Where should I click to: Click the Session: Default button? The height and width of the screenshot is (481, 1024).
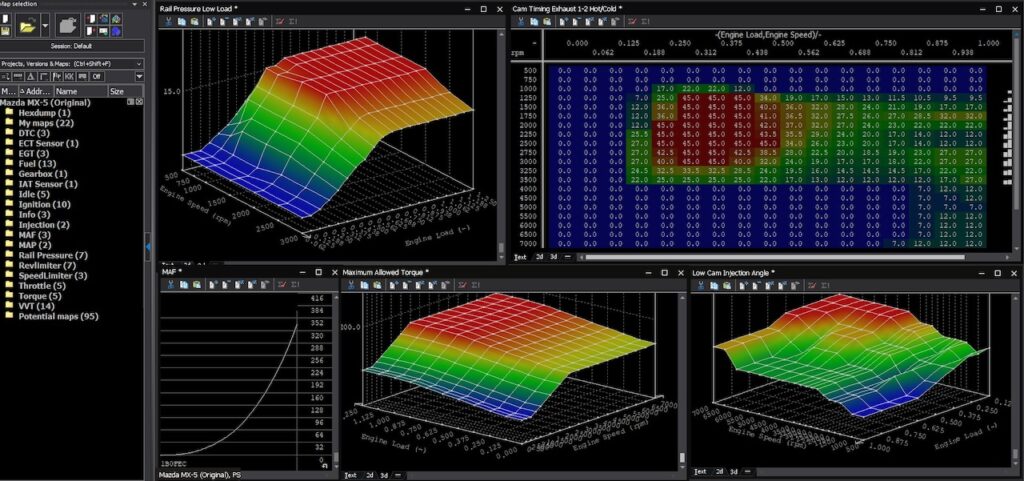tap(71, 46)
